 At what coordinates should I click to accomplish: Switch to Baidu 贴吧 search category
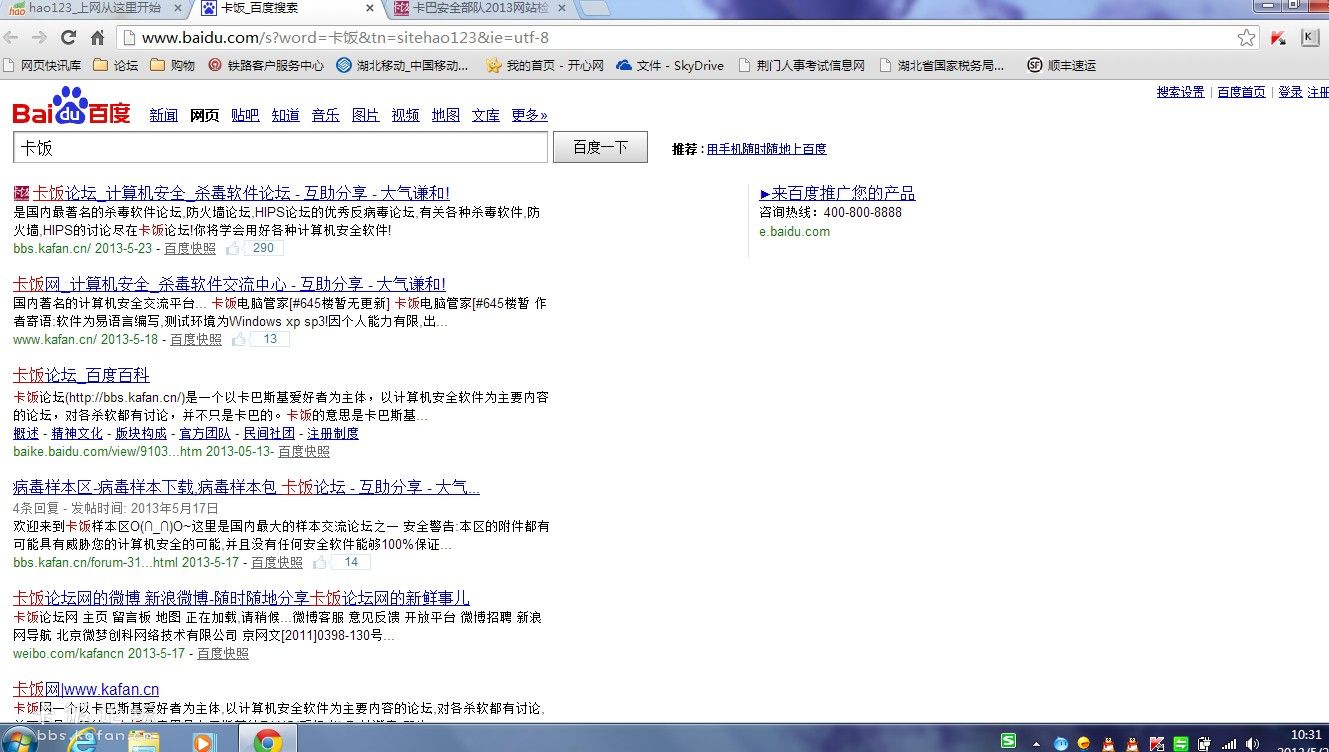245,115
